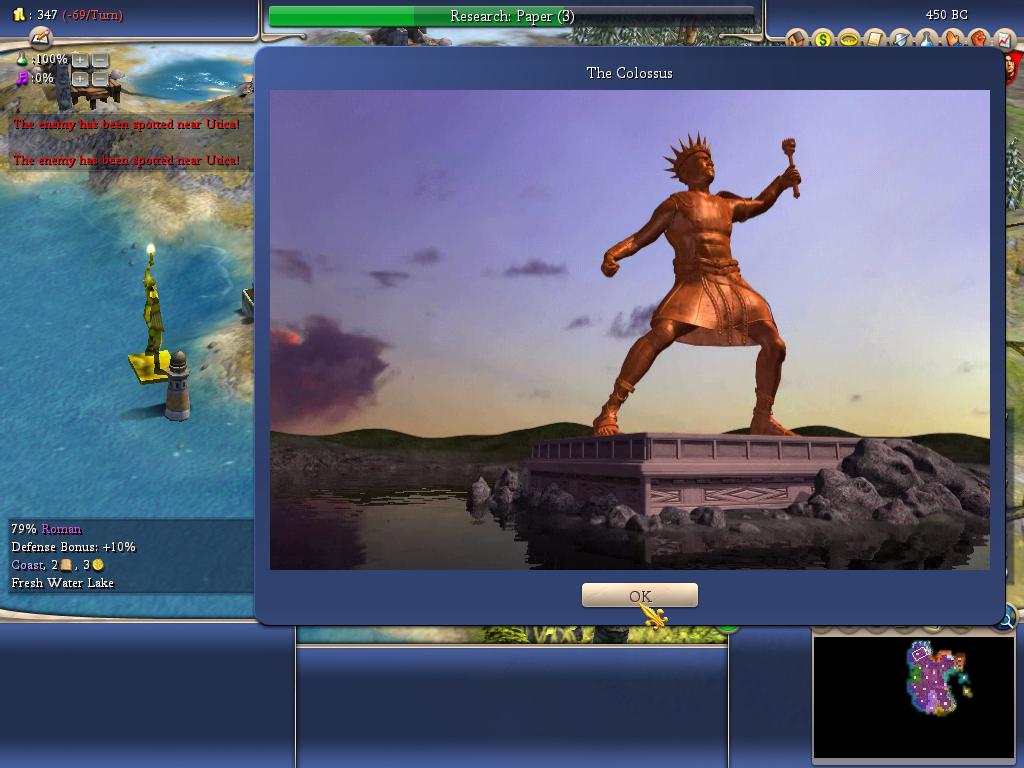Open the Civics gold ring icon
Screen dimensions: 1024x768
[x=849, y=38]
